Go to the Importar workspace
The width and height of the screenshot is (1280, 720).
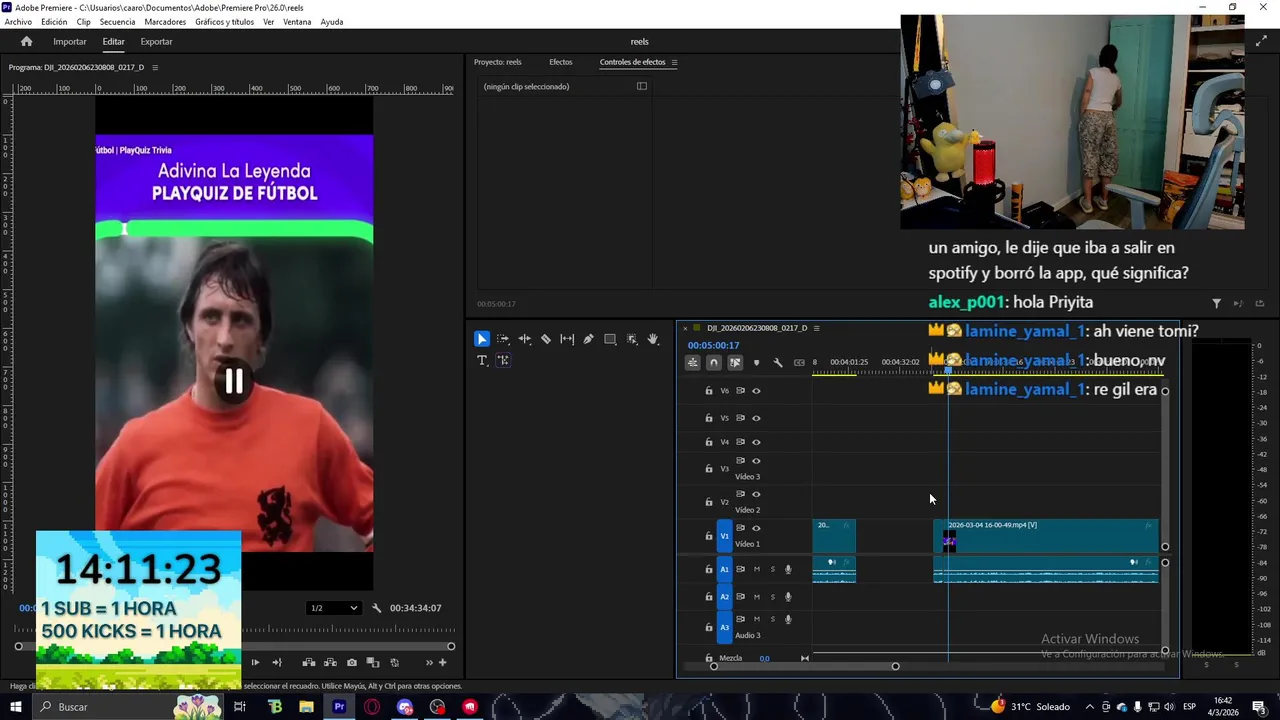point(70,41)
